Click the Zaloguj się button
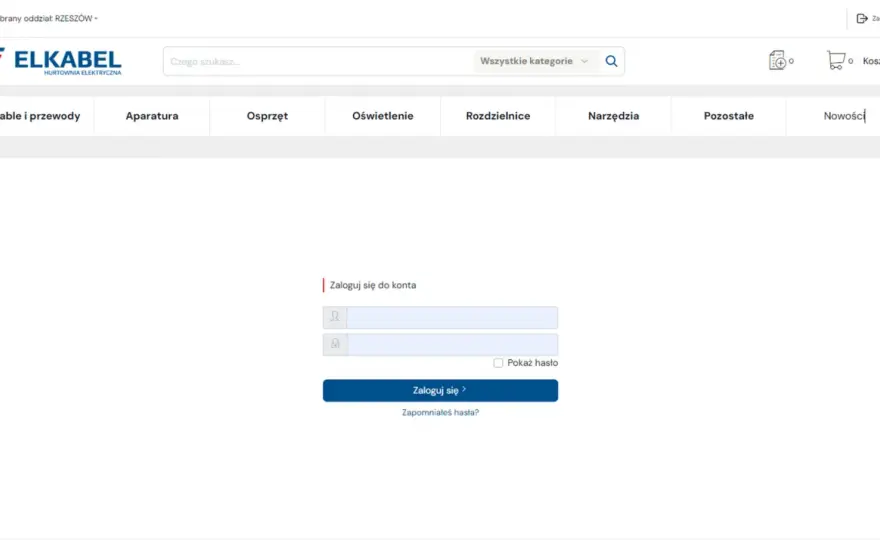This screenshot has height=540, width=880. pyautogui.click(x=440, y=391)
